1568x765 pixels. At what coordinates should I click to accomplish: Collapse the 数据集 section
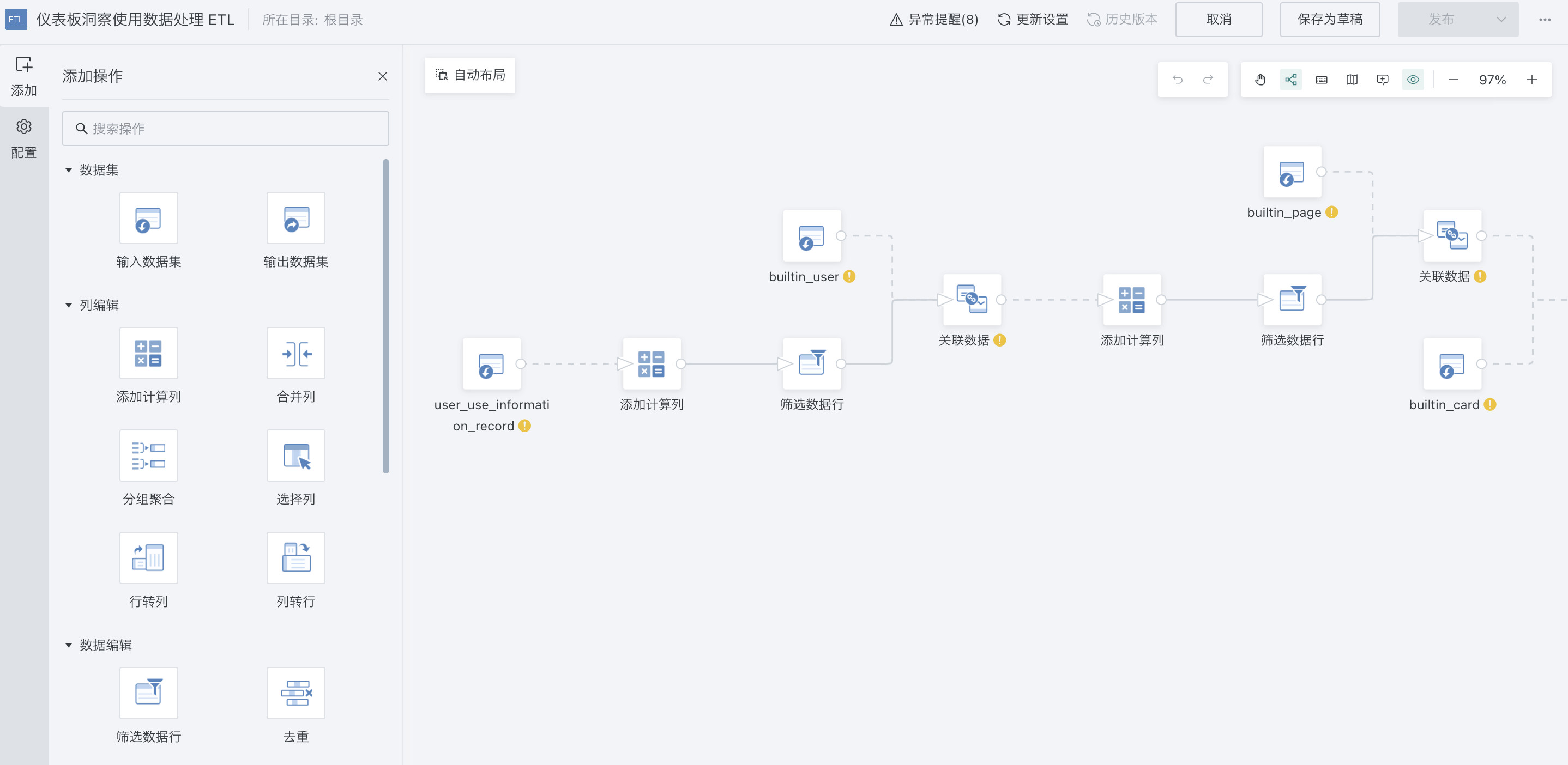tap(69, 170)
